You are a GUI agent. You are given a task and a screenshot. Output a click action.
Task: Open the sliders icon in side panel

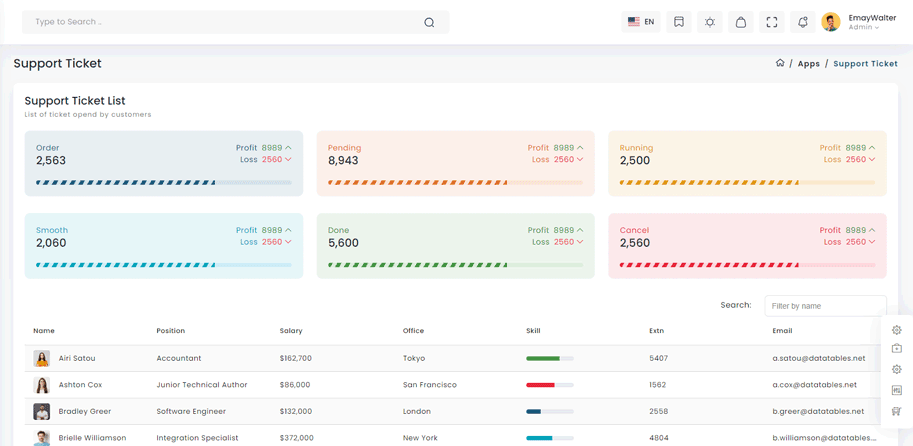click(897, 390)
